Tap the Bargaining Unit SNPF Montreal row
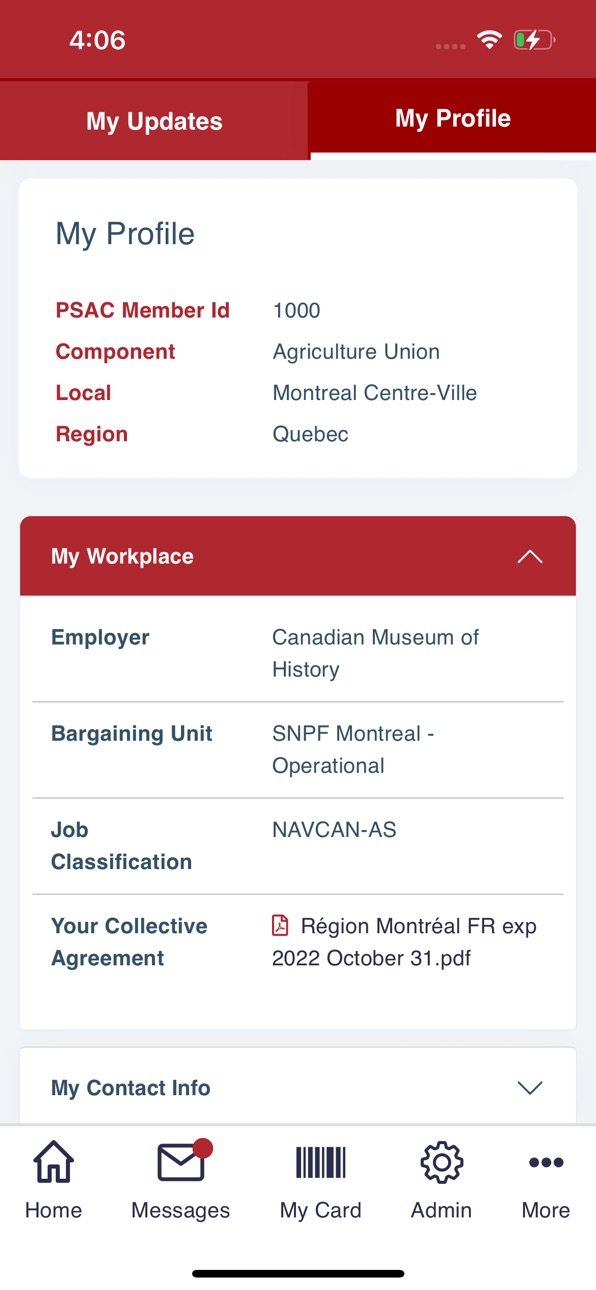 [298, 749]
